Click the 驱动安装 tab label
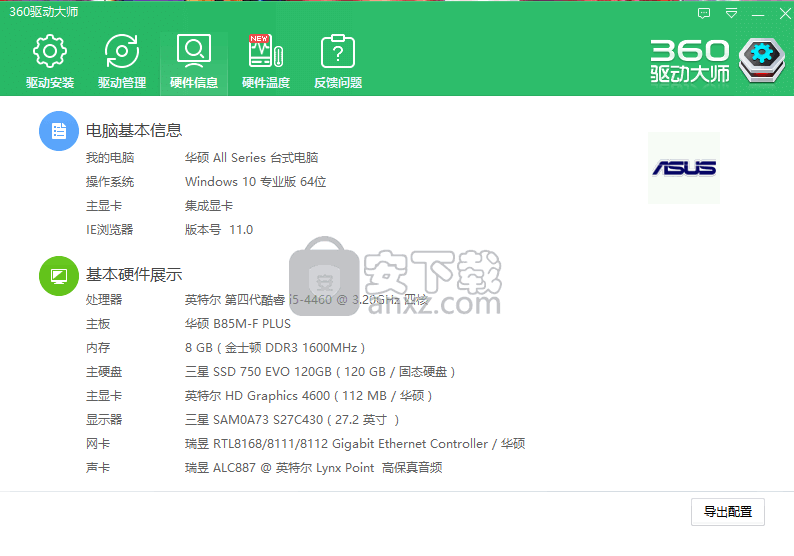Screen dimensions: 794x556 tap(50, 83)
